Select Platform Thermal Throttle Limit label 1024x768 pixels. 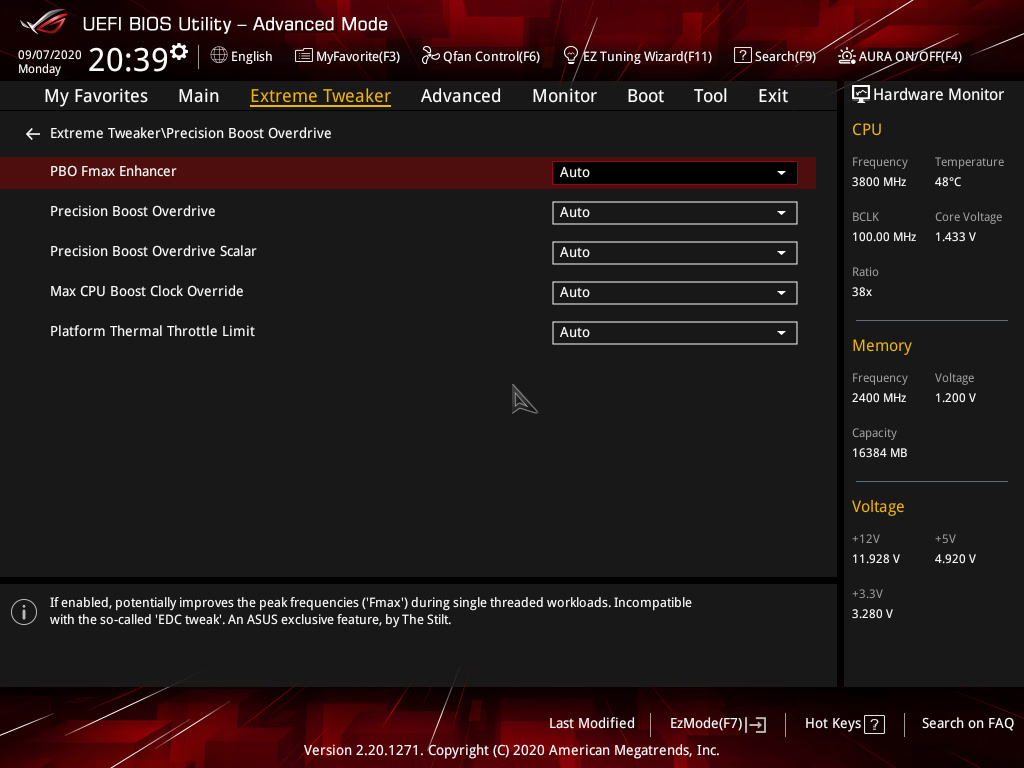pyautogui.click(x=152, y=331)
